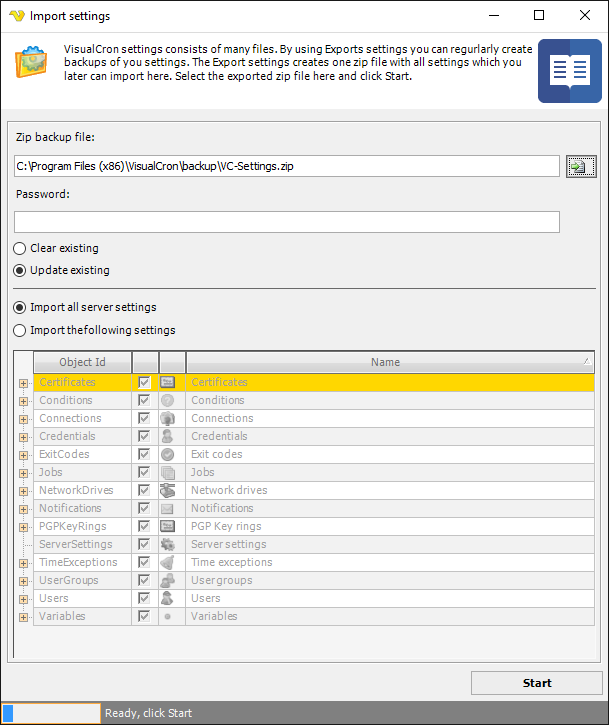Image resolution: width=609 pixels, height=725 pixels.
Task: Click the Network drives row icon
Action: [x=167, y=490]
